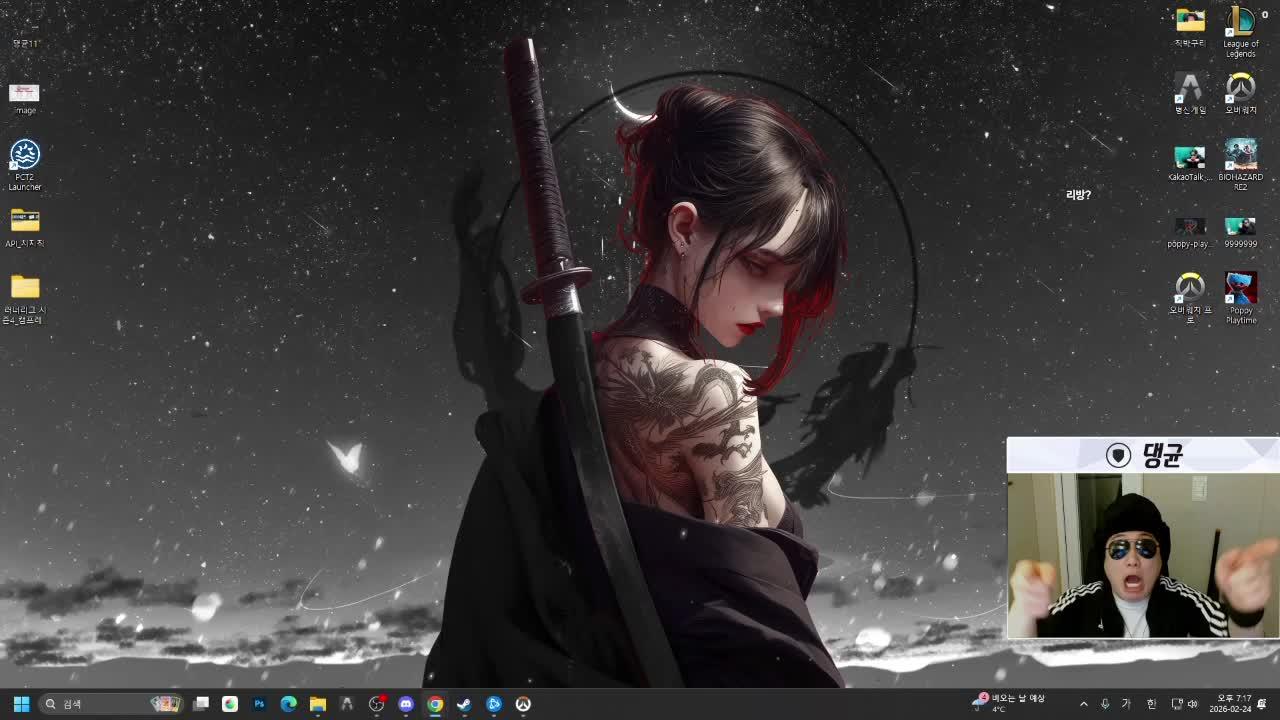This screenshot has height=720, width=1280.
Task: Switch to Google Chrome in taskbar
Action: point(435,704)
